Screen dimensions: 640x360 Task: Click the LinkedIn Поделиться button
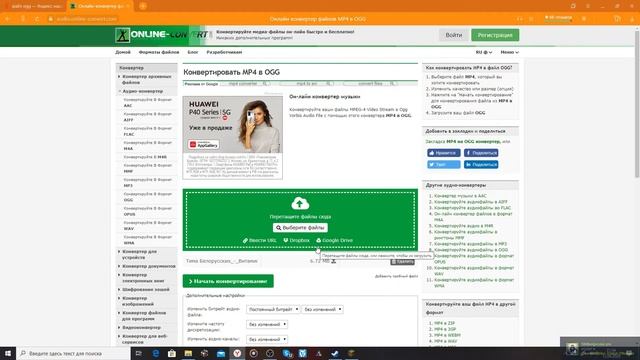point(481,164)
